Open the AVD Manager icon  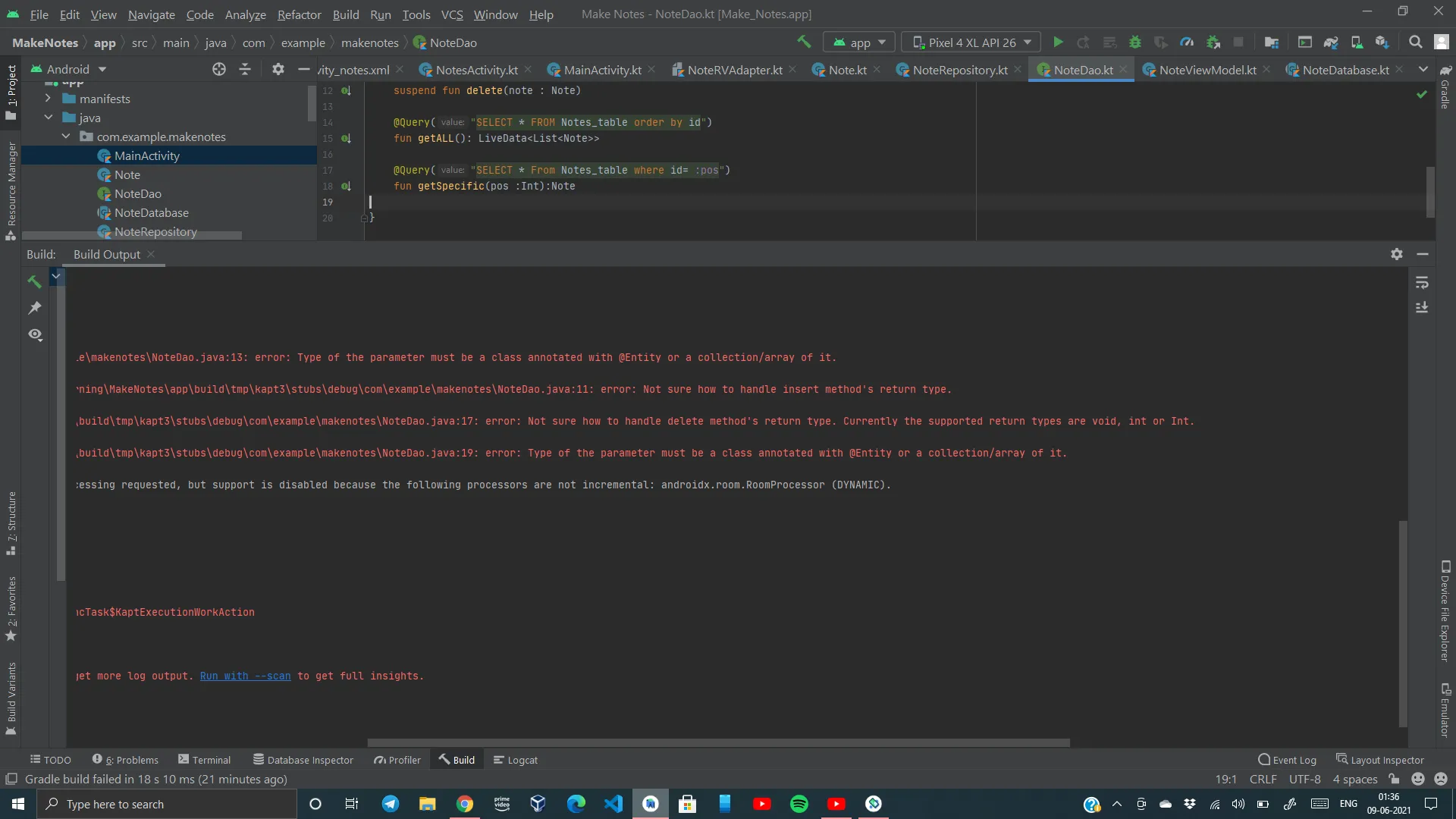tap(1357, 42)
